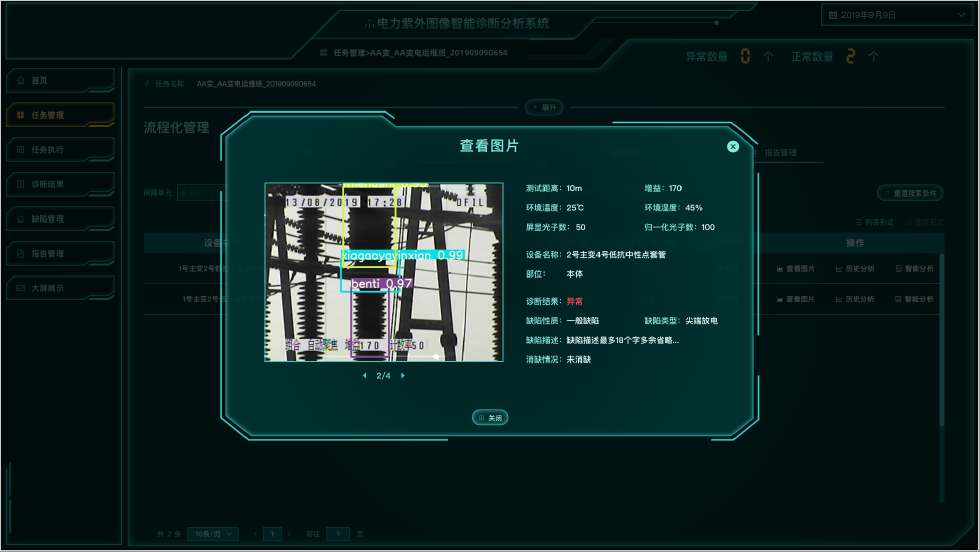Go to 诊断结果 in sidebar
The image size is (980, 552).
60,184
